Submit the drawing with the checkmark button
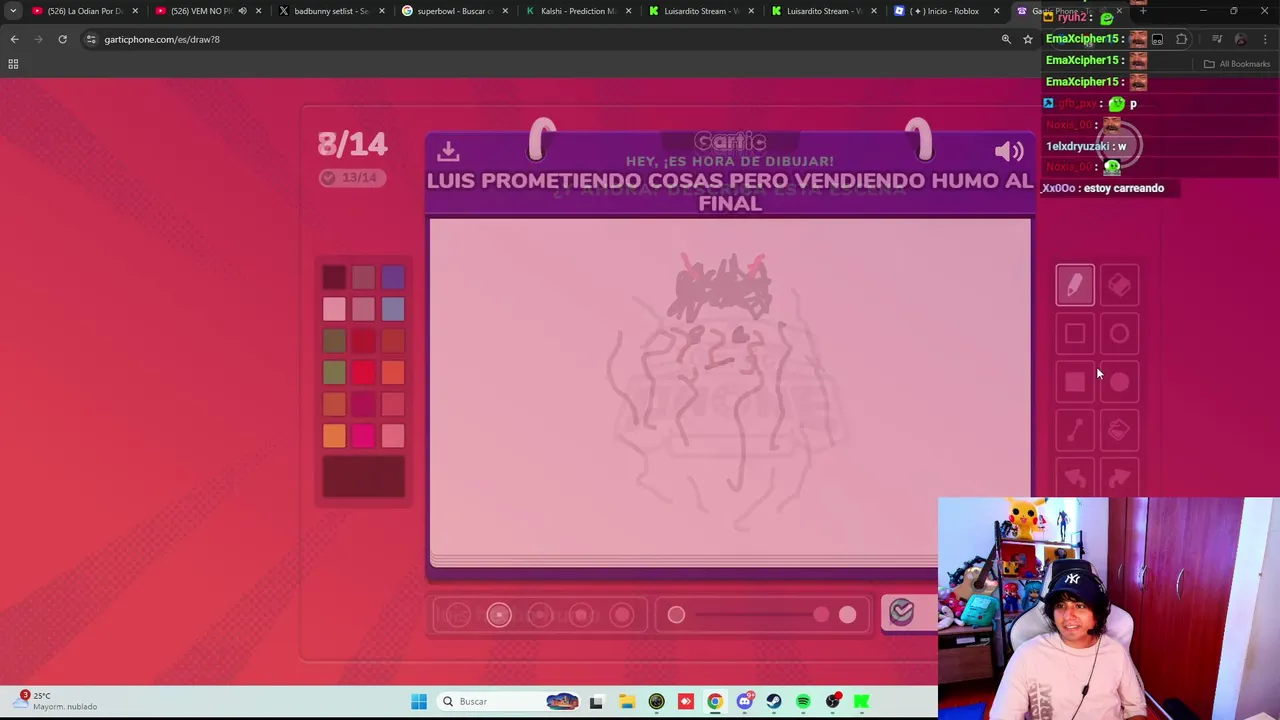 coord(901,612)
